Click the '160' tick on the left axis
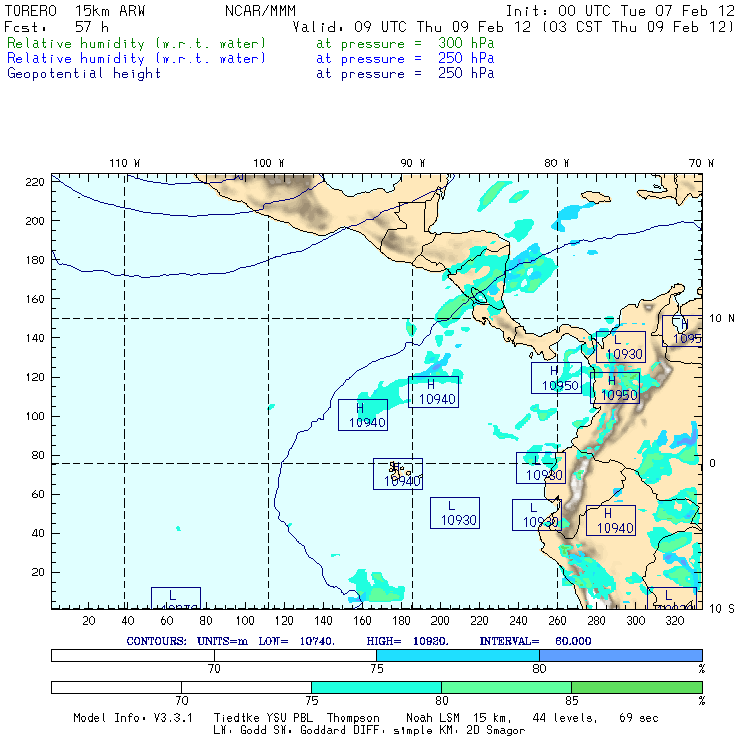The width and height of the screenshot is (740, 740). (x=35, y=299)
